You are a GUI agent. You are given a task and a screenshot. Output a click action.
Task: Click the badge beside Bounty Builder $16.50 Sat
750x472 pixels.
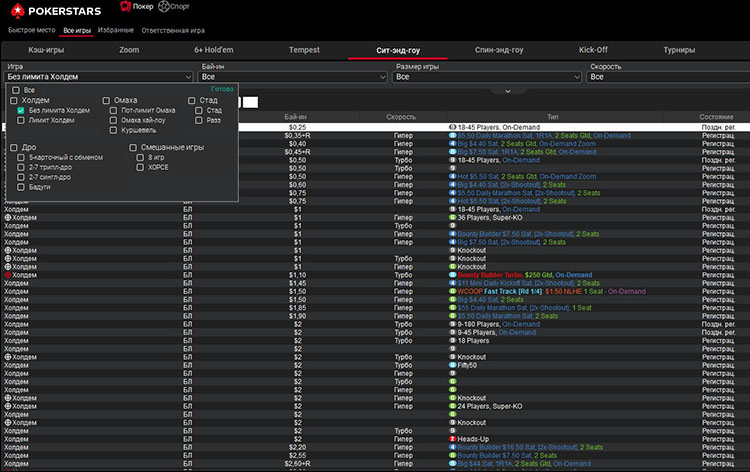coord(452,447)
